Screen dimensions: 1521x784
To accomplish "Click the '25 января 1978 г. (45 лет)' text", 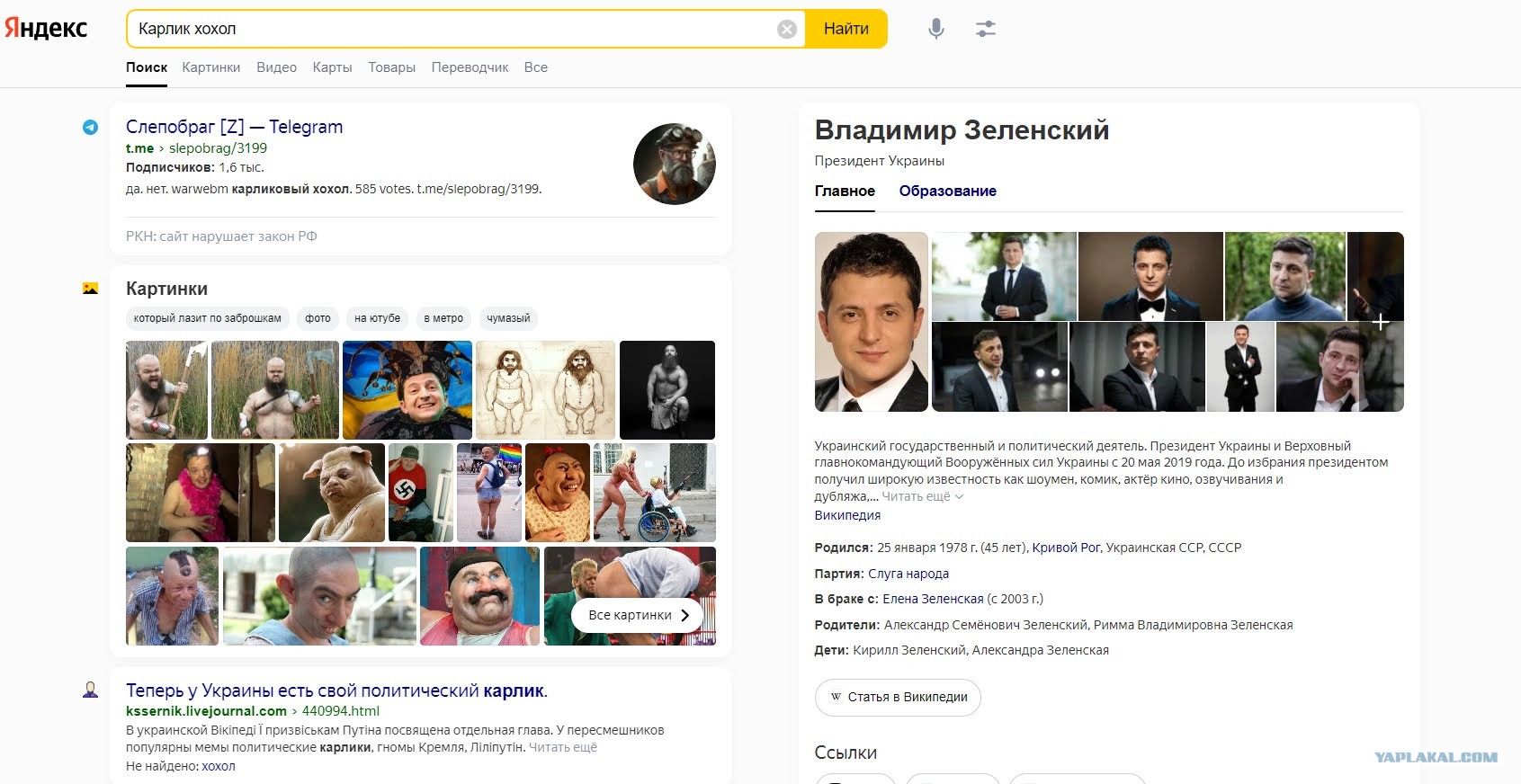I will pos(953,548).
